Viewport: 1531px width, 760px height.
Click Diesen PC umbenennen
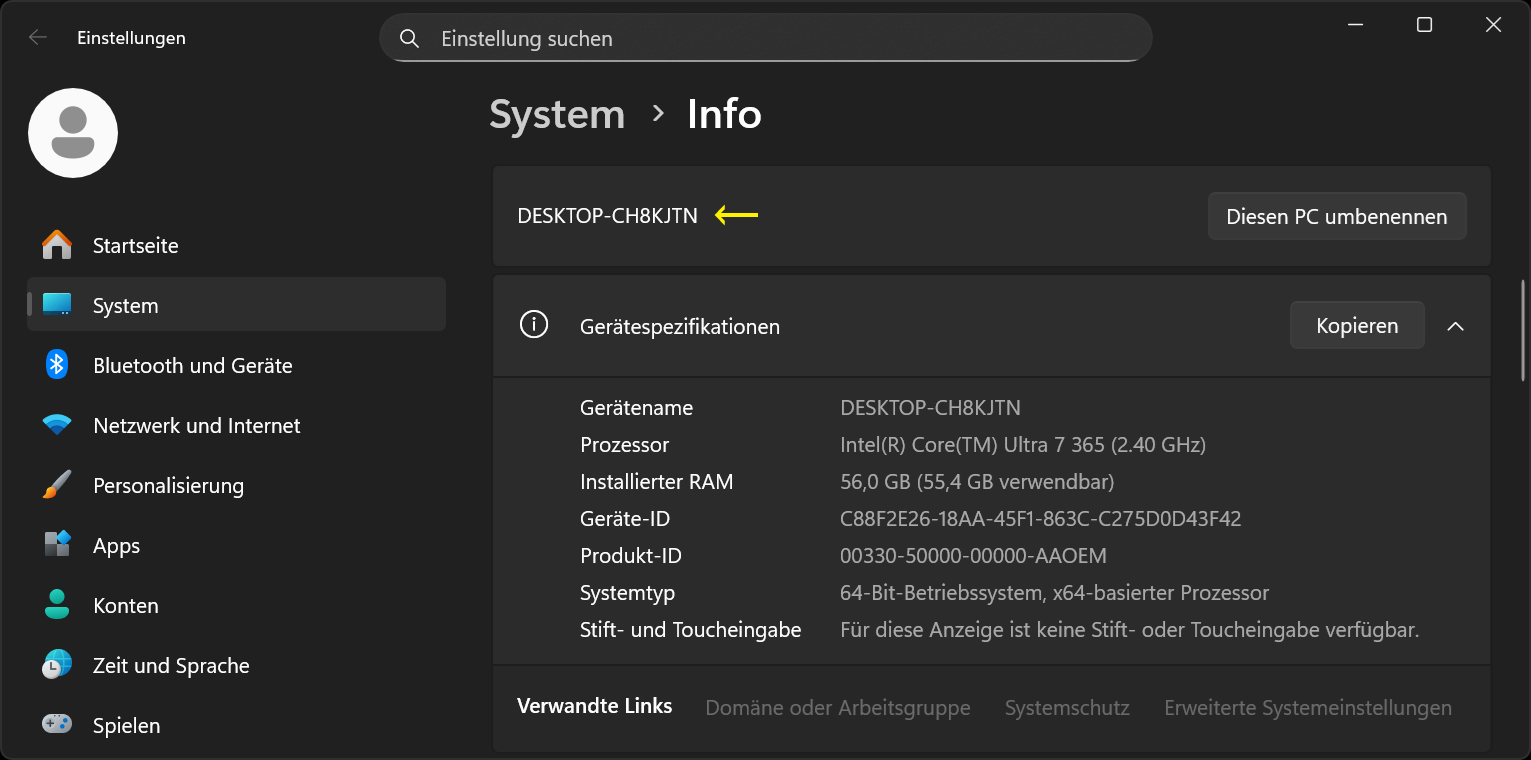click(1336, 215)
